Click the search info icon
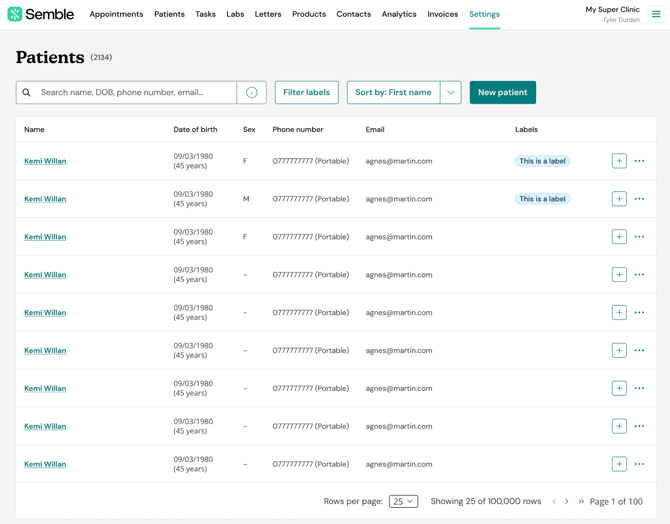The image size is (670, 524). pos(252,93)
